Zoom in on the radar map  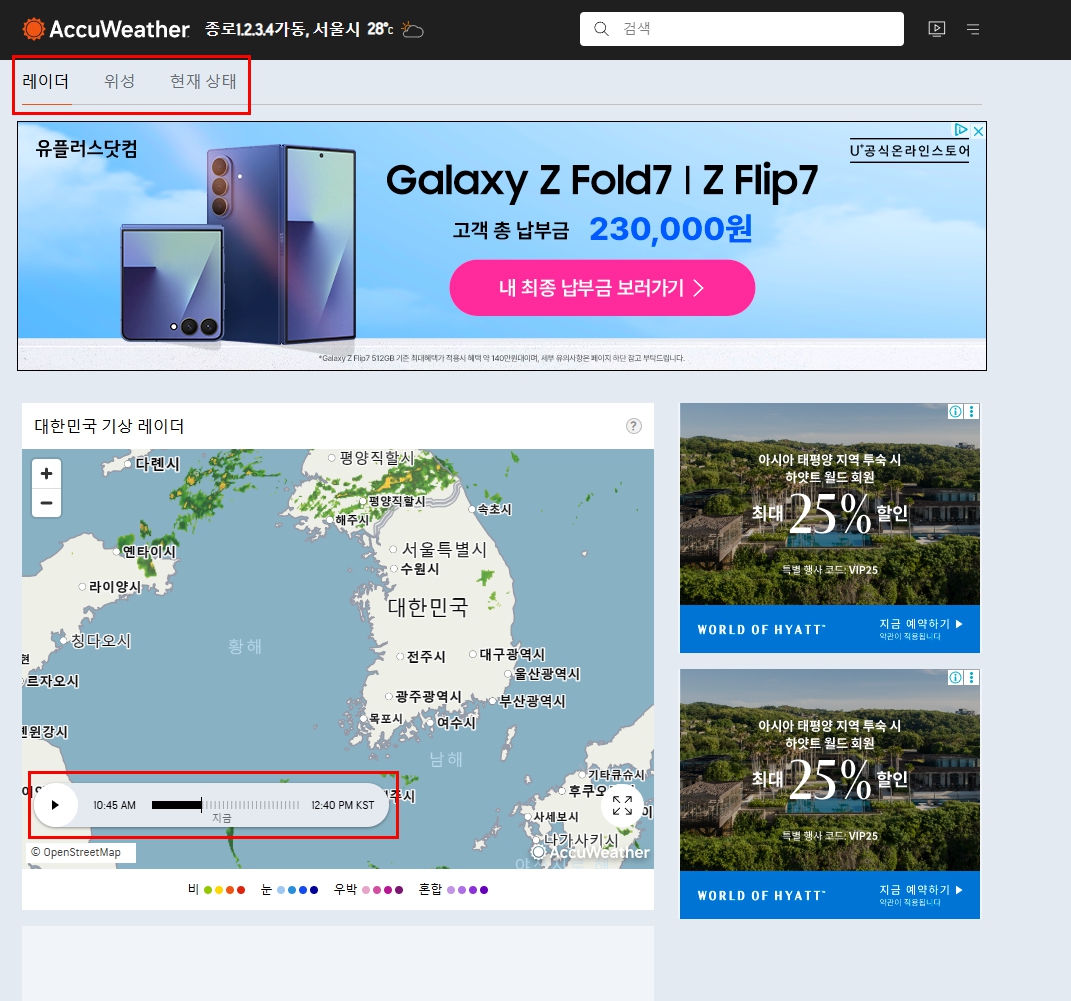tap(46, 473)
